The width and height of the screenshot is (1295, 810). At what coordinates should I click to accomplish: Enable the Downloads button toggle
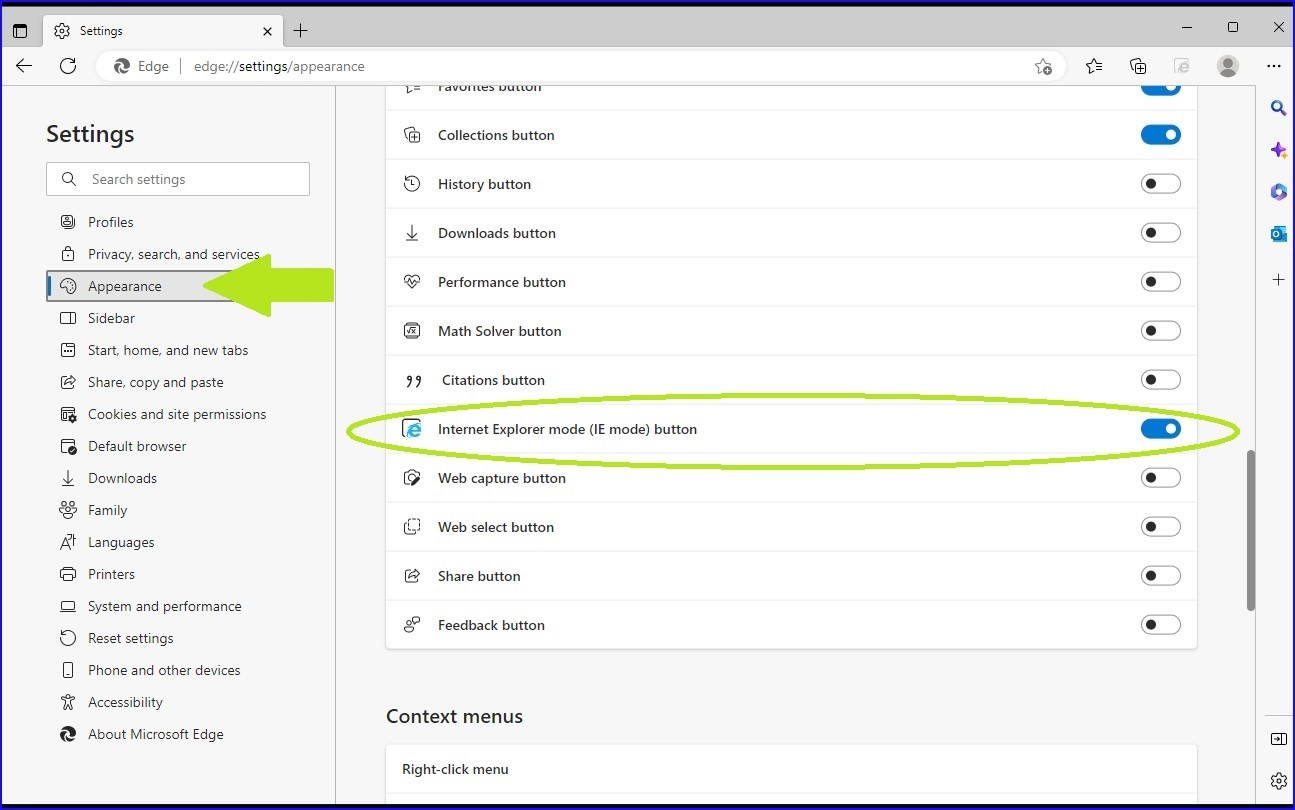tap(1161, 233)
